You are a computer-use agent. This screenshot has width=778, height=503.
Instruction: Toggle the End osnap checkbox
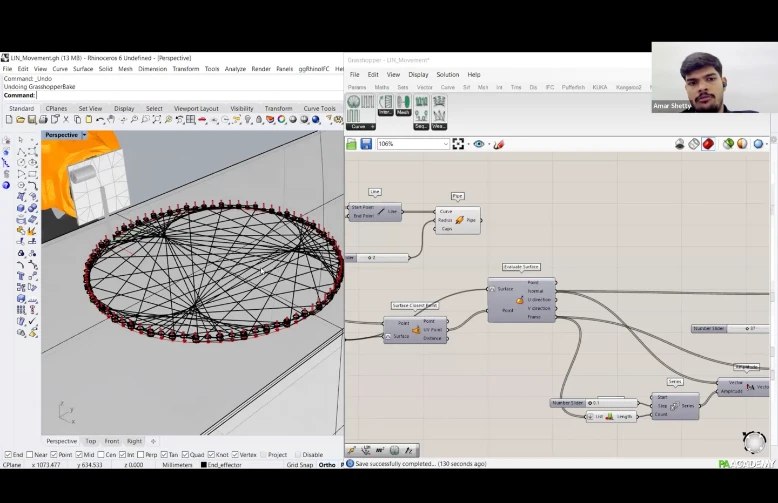(x=7, y=455)
